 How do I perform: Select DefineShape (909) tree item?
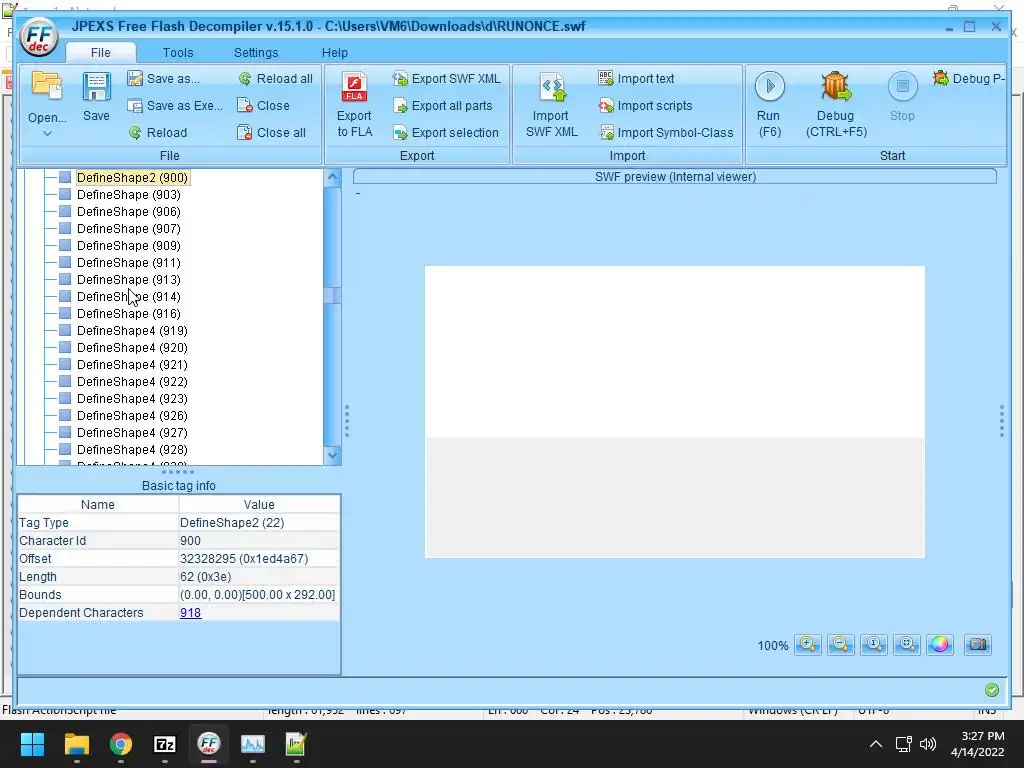[x=129, y=246]
